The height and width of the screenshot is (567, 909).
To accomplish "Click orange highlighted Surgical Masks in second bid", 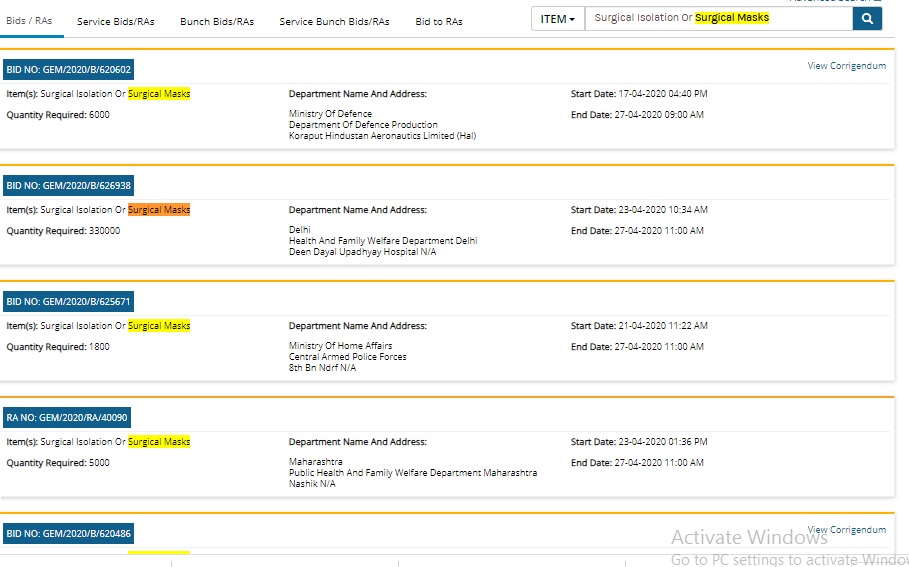I will coord(159,210).
